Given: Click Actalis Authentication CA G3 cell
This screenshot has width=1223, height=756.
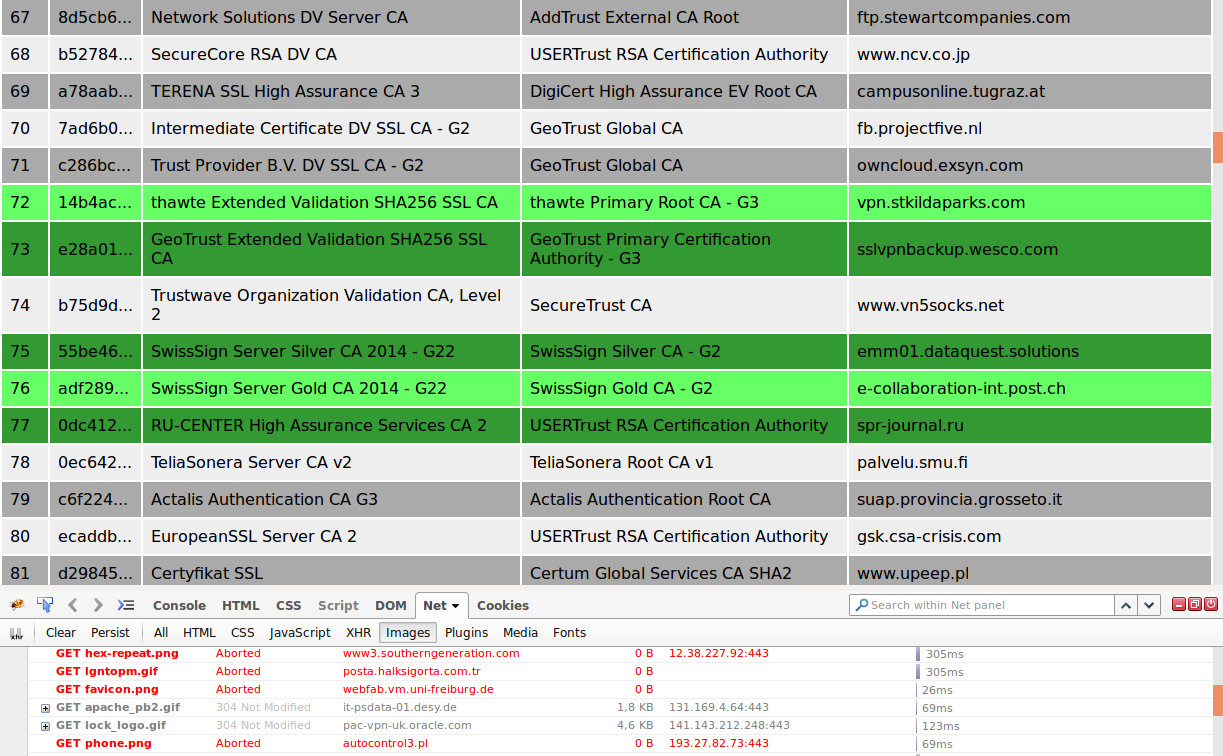Looking at the screenshot, I should (331, 500).
